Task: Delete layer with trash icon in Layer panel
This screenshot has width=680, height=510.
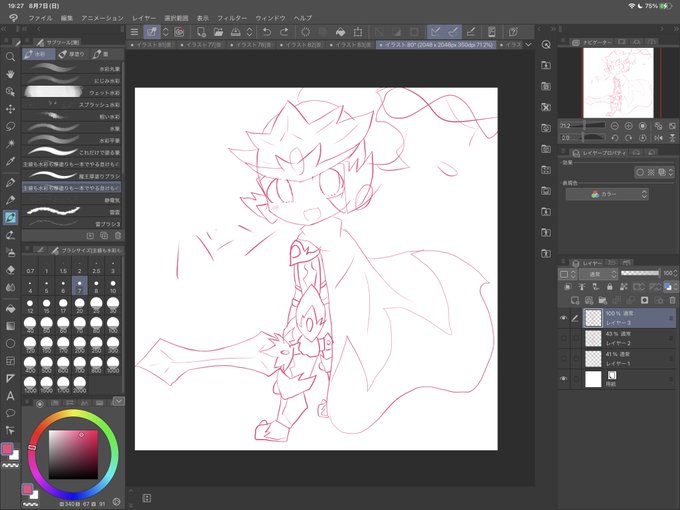Action: pos(672,300)
